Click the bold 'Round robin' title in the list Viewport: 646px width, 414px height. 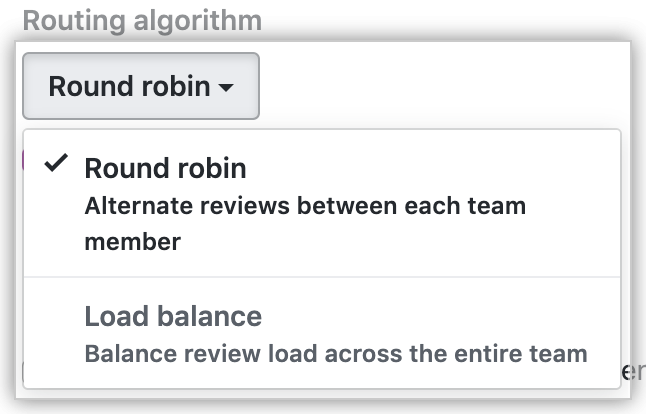pos(165,167)
